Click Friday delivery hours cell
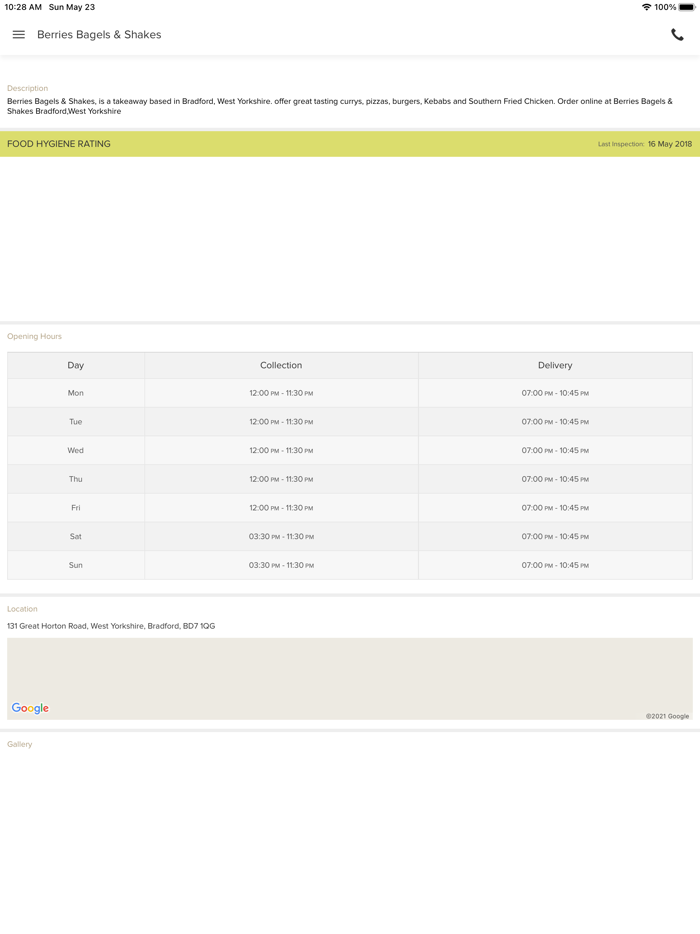 [555, 508]
